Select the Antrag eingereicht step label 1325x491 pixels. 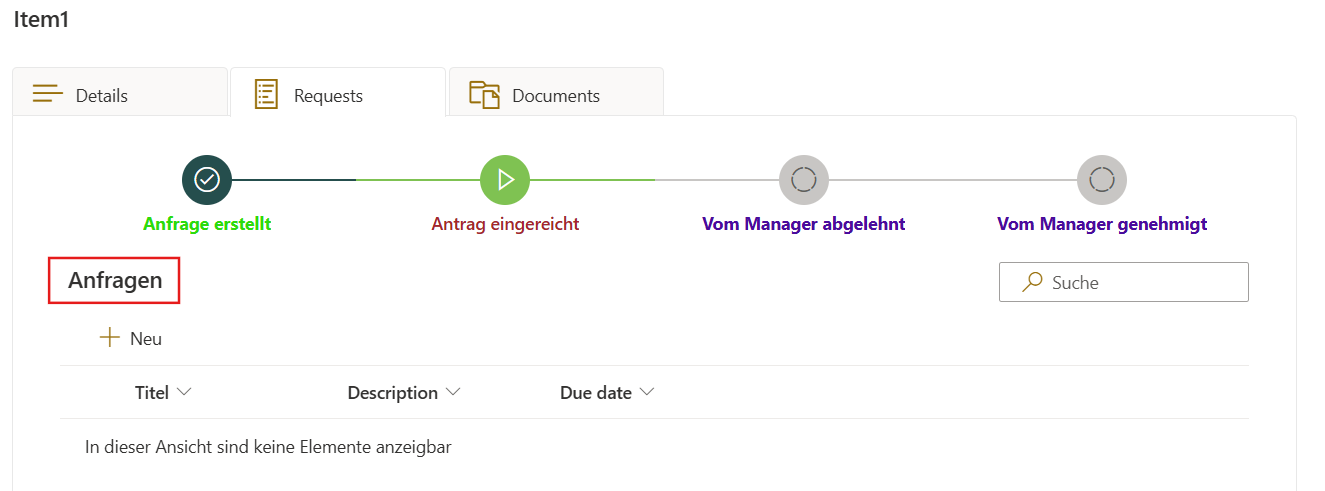[505, 224]
